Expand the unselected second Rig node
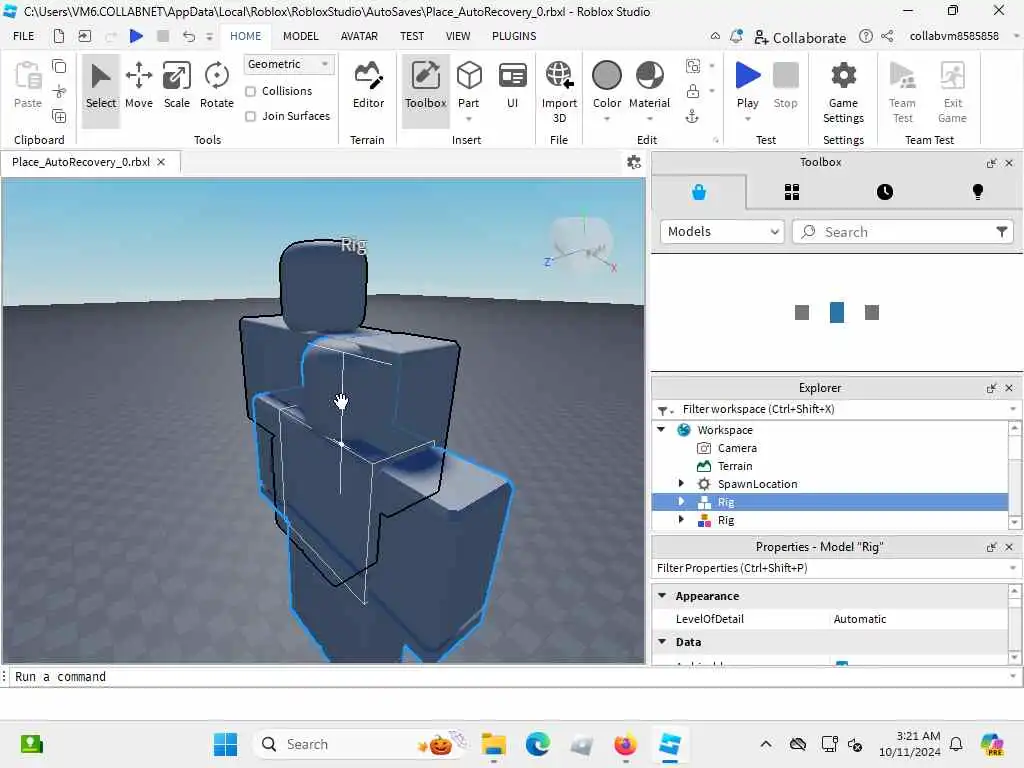The image size is (1024, 768). tap(681, 520)
